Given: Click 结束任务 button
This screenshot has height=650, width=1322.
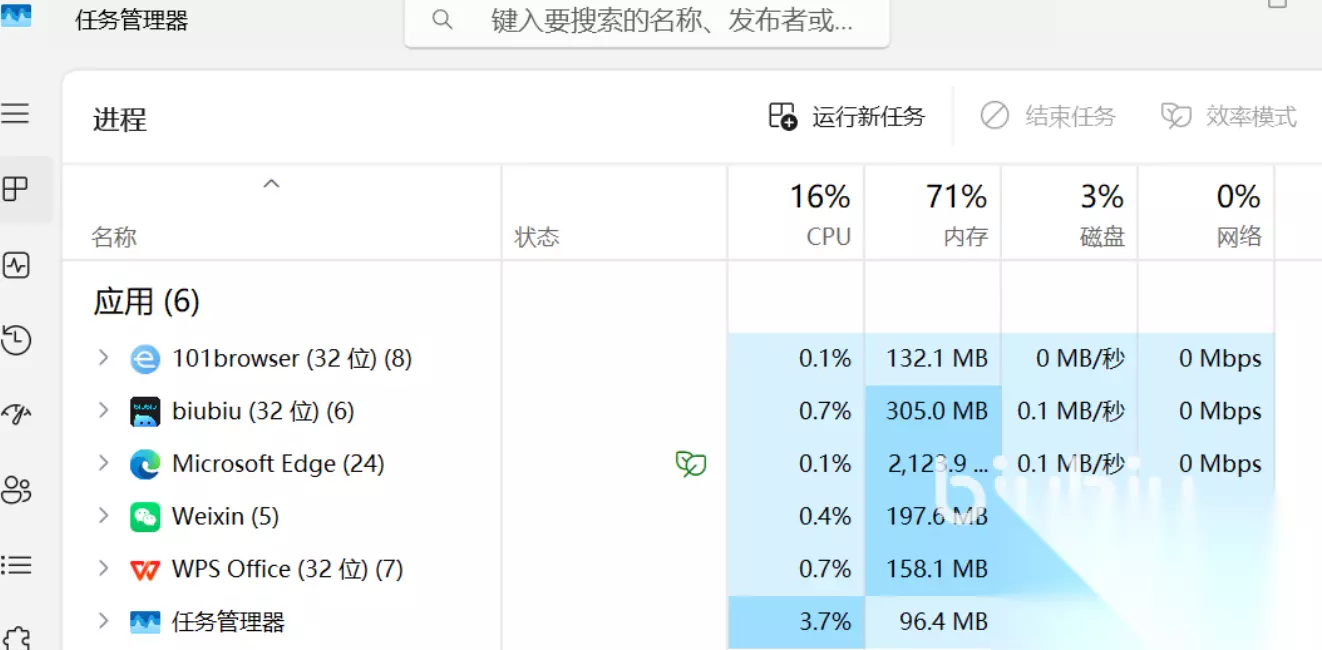Looking at the screenshot, I should pos(1047,117).
